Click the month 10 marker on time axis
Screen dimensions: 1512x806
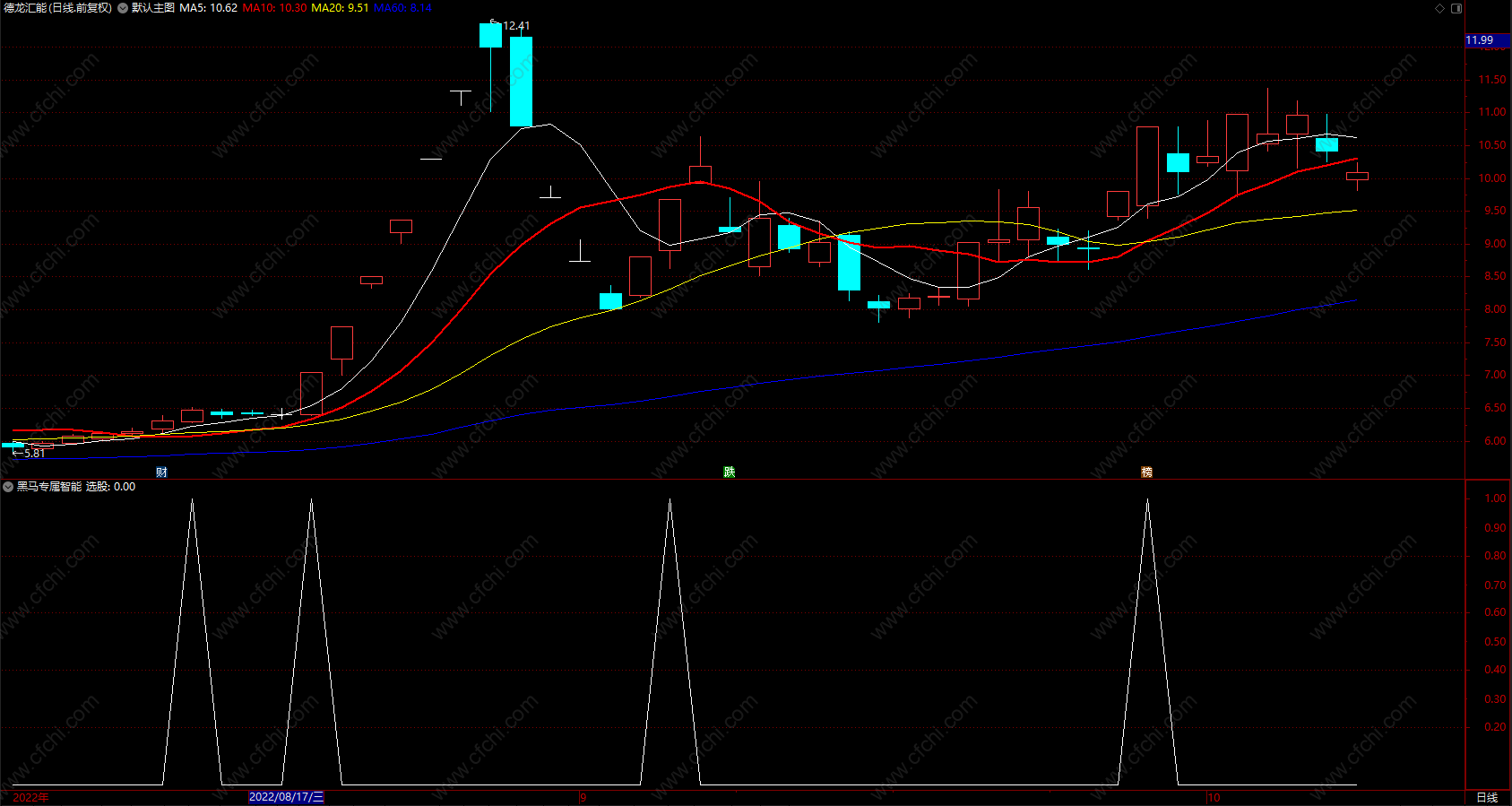click(1214, 798)
